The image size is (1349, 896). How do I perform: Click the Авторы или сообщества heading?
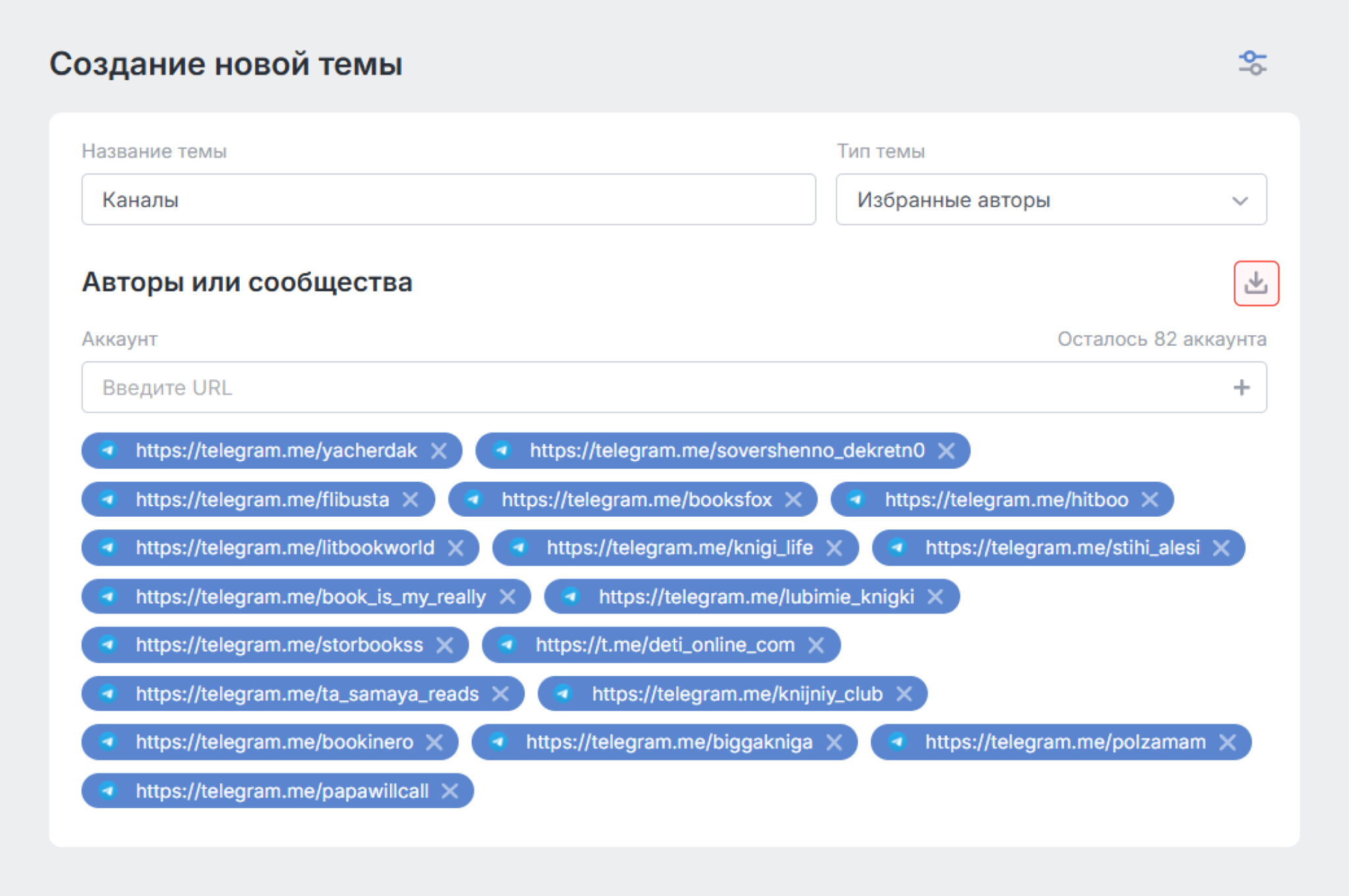click(247, 282)
